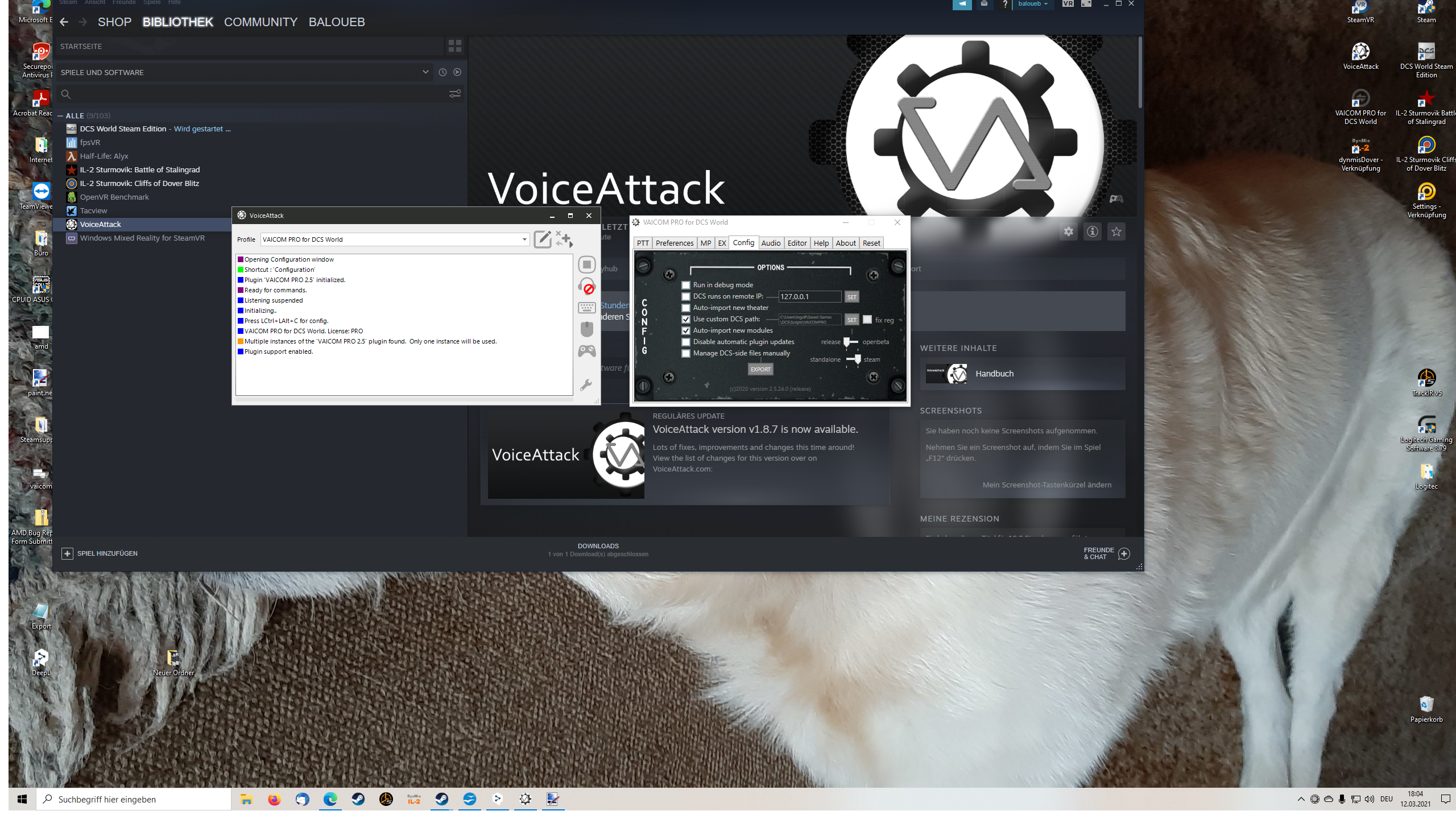Screen dimensions: 1456x819
Task: Open the TrackIR v5 desktop shortcut
Action: (1426, 382)
